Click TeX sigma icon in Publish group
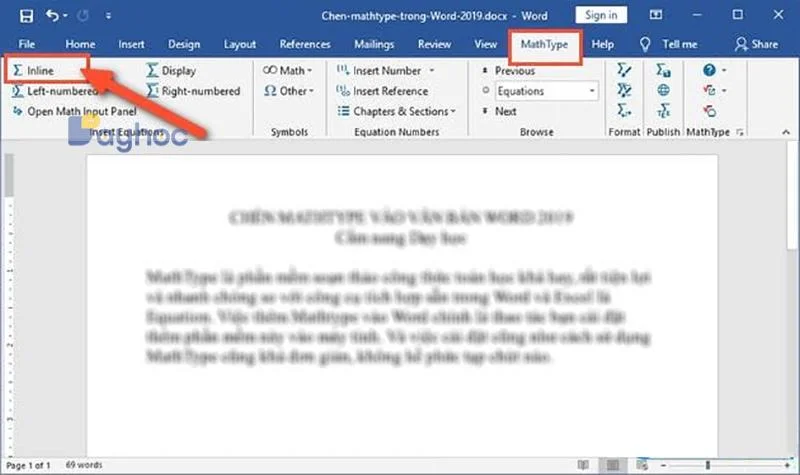This screenshot has height=475, width=800. pyautogui.click(x=663, y=110)
